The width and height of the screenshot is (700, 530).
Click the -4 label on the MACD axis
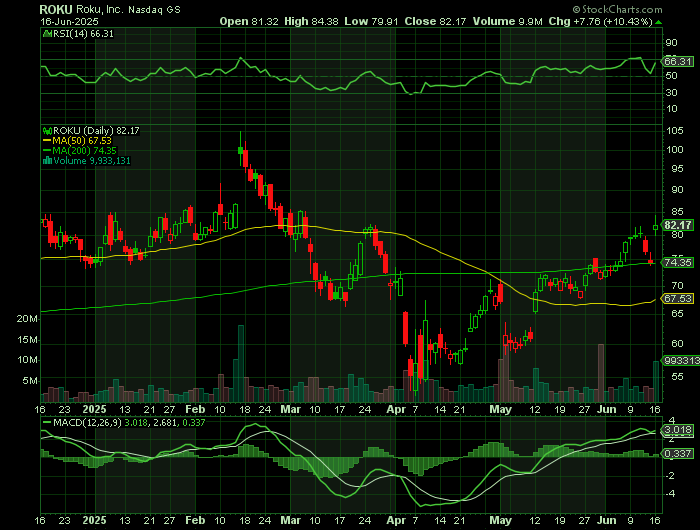(670, 494)
